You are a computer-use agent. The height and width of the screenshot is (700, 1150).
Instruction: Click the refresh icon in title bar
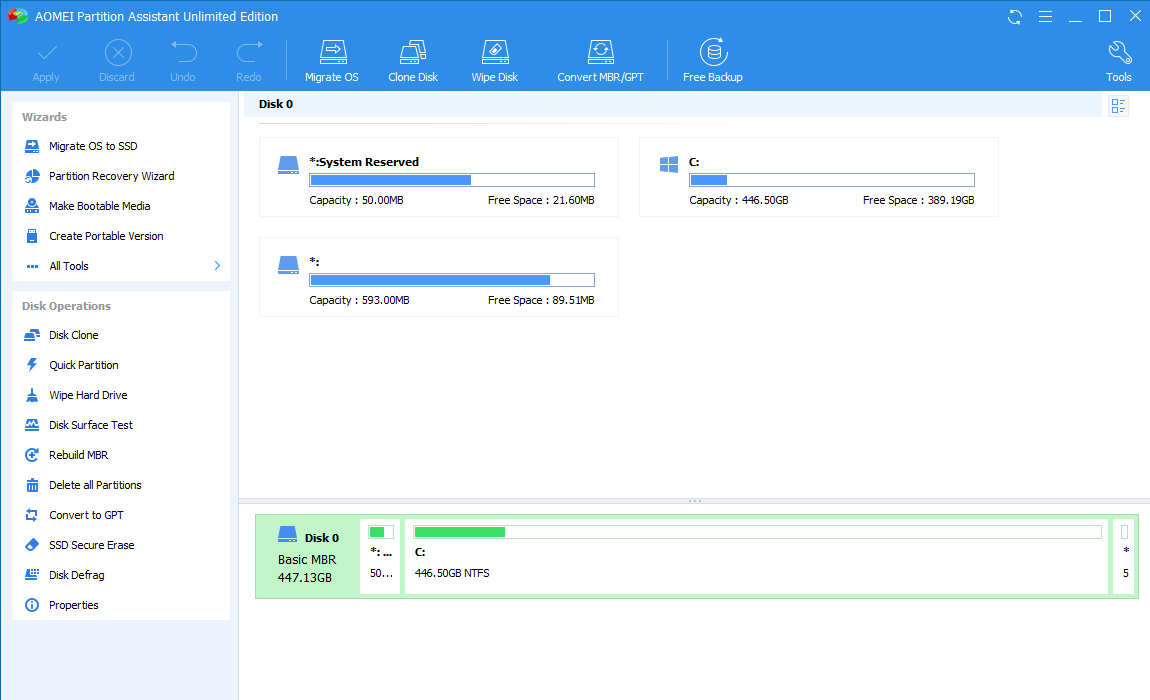pos(1015,17)
